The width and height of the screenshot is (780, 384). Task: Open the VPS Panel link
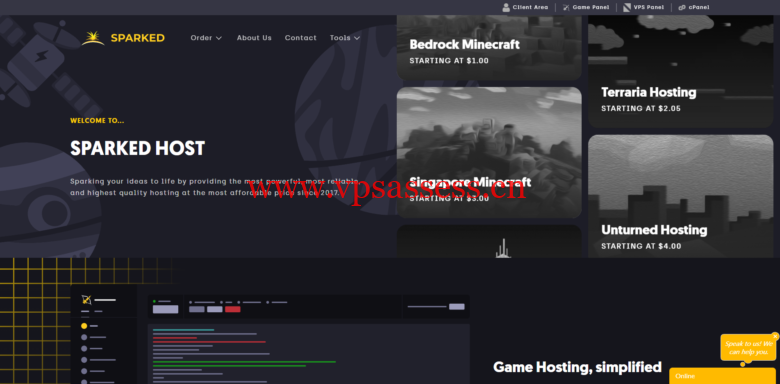click(x=644, y=7)
